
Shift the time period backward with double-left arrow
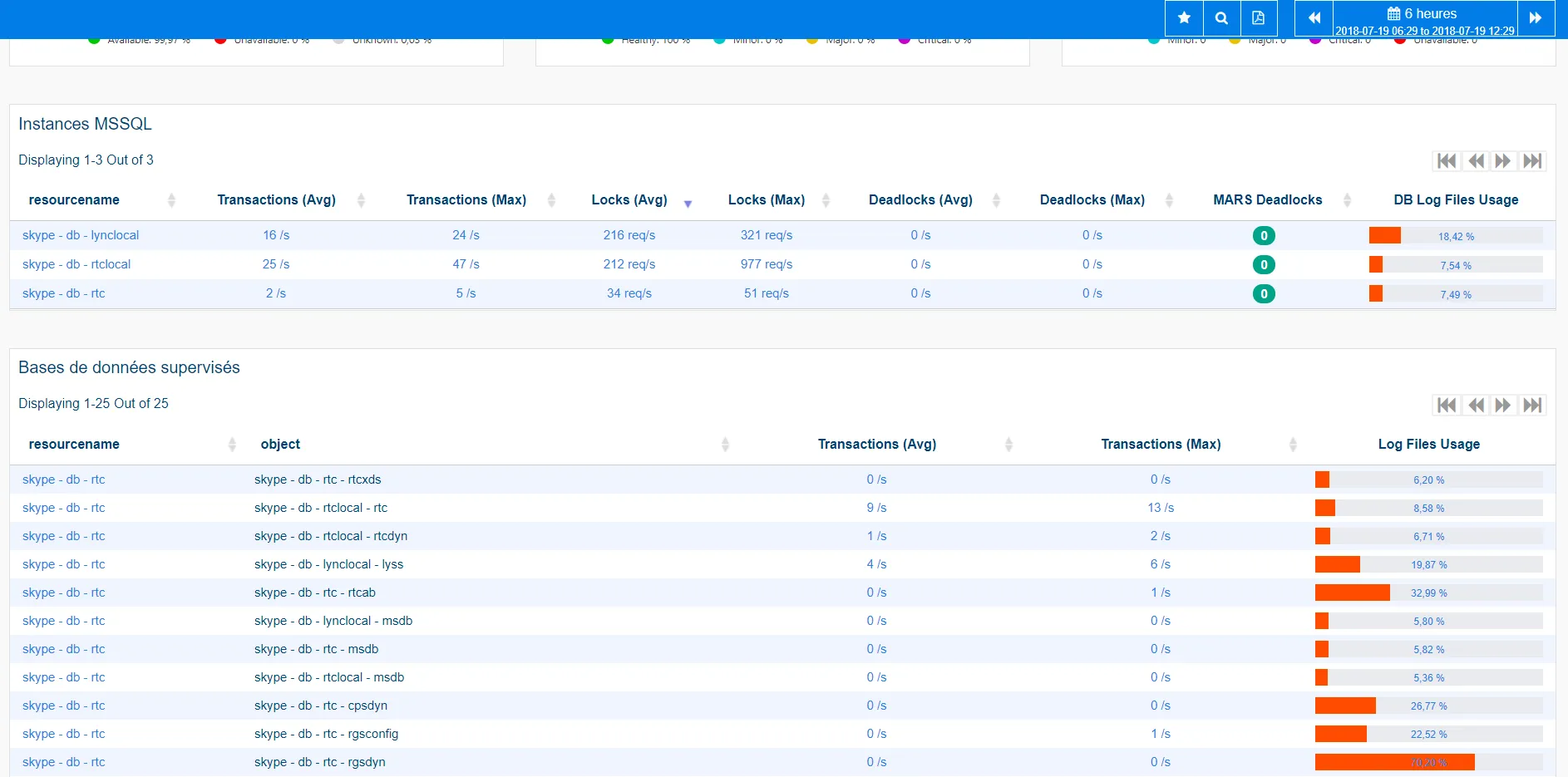point(1314,17)
